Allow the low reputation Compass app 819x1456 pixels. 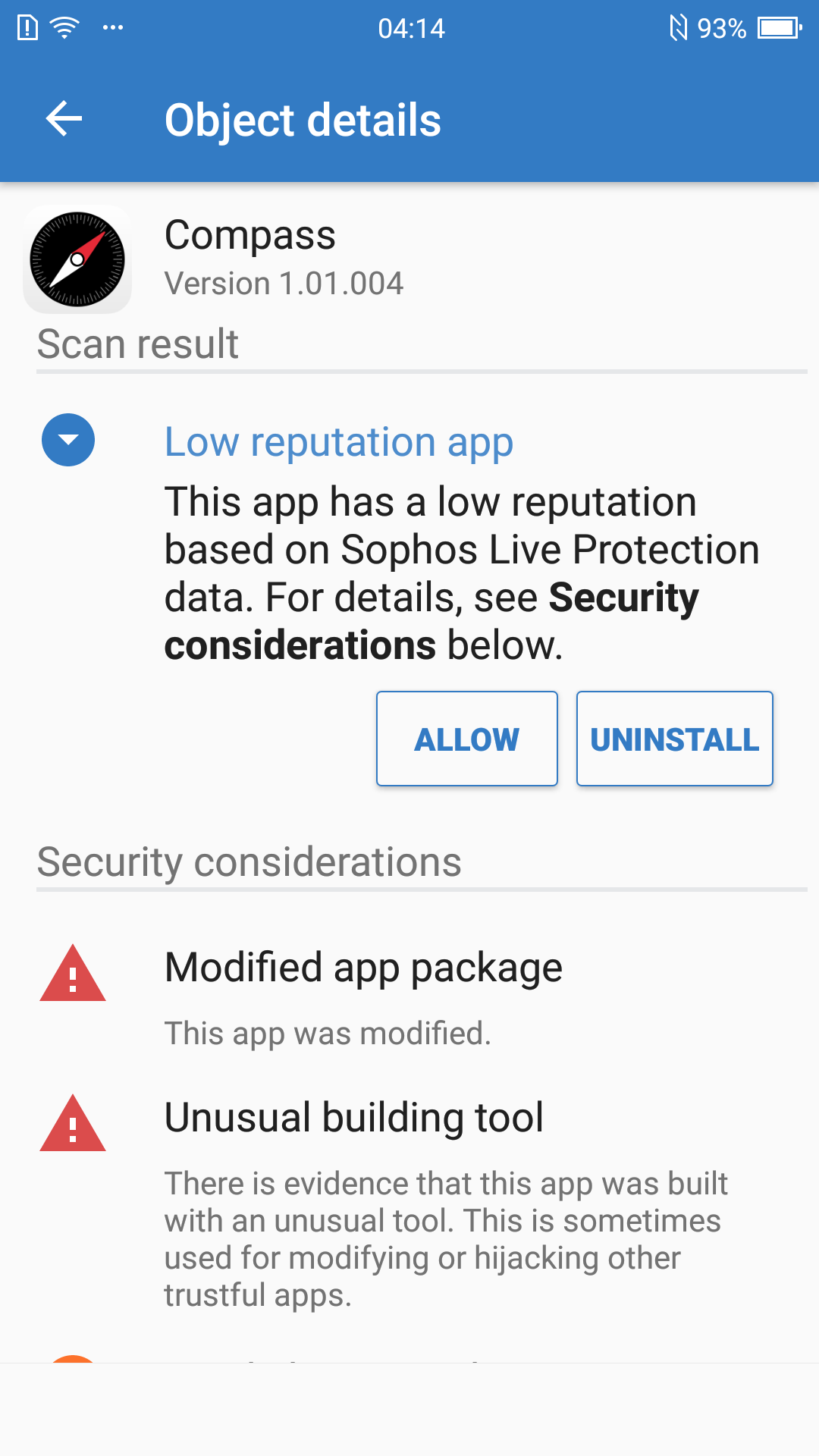click(x=467, y=739)
